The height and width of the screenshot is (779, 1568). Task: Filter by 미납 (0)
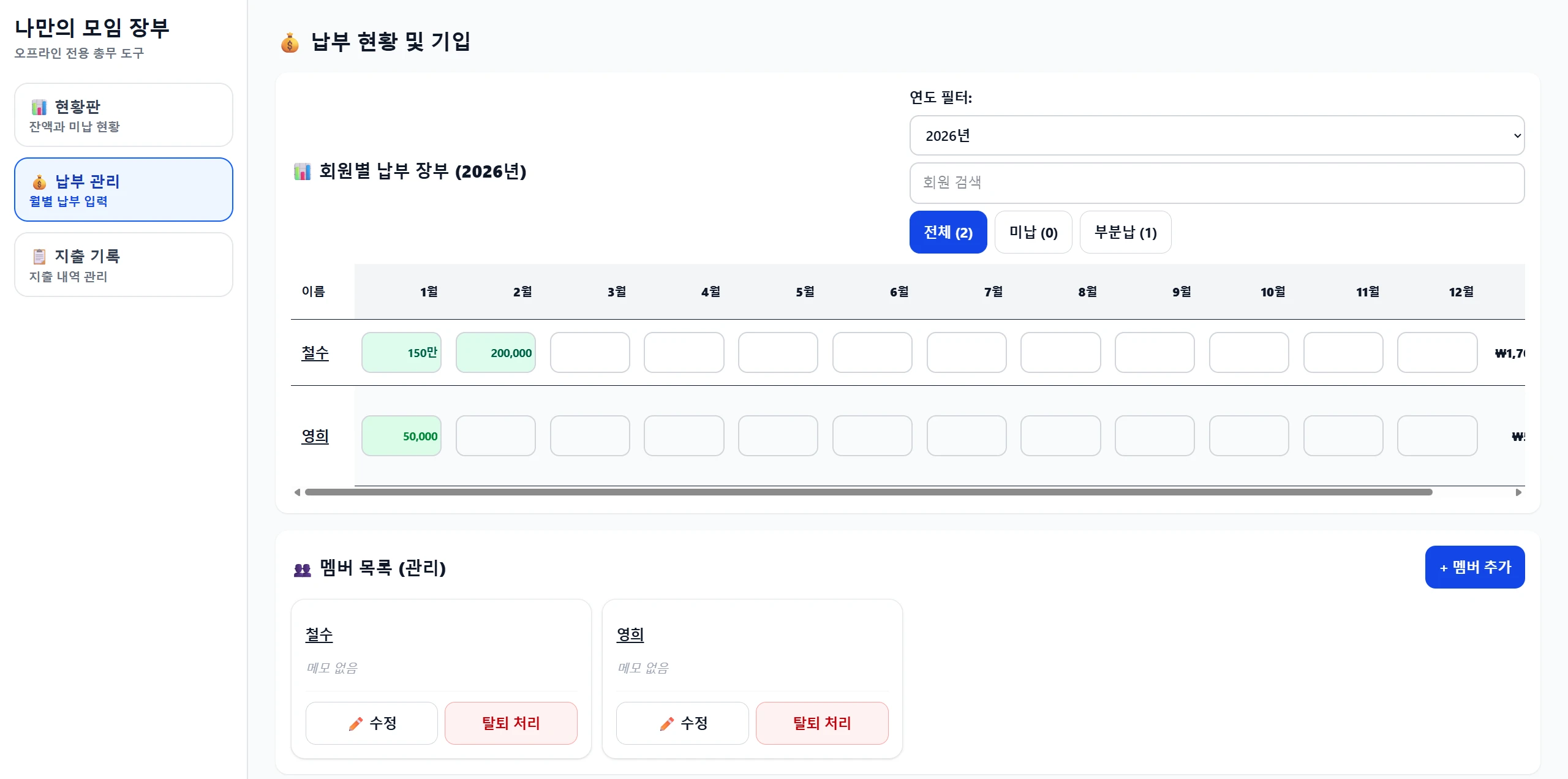(x=1033, y=232)
